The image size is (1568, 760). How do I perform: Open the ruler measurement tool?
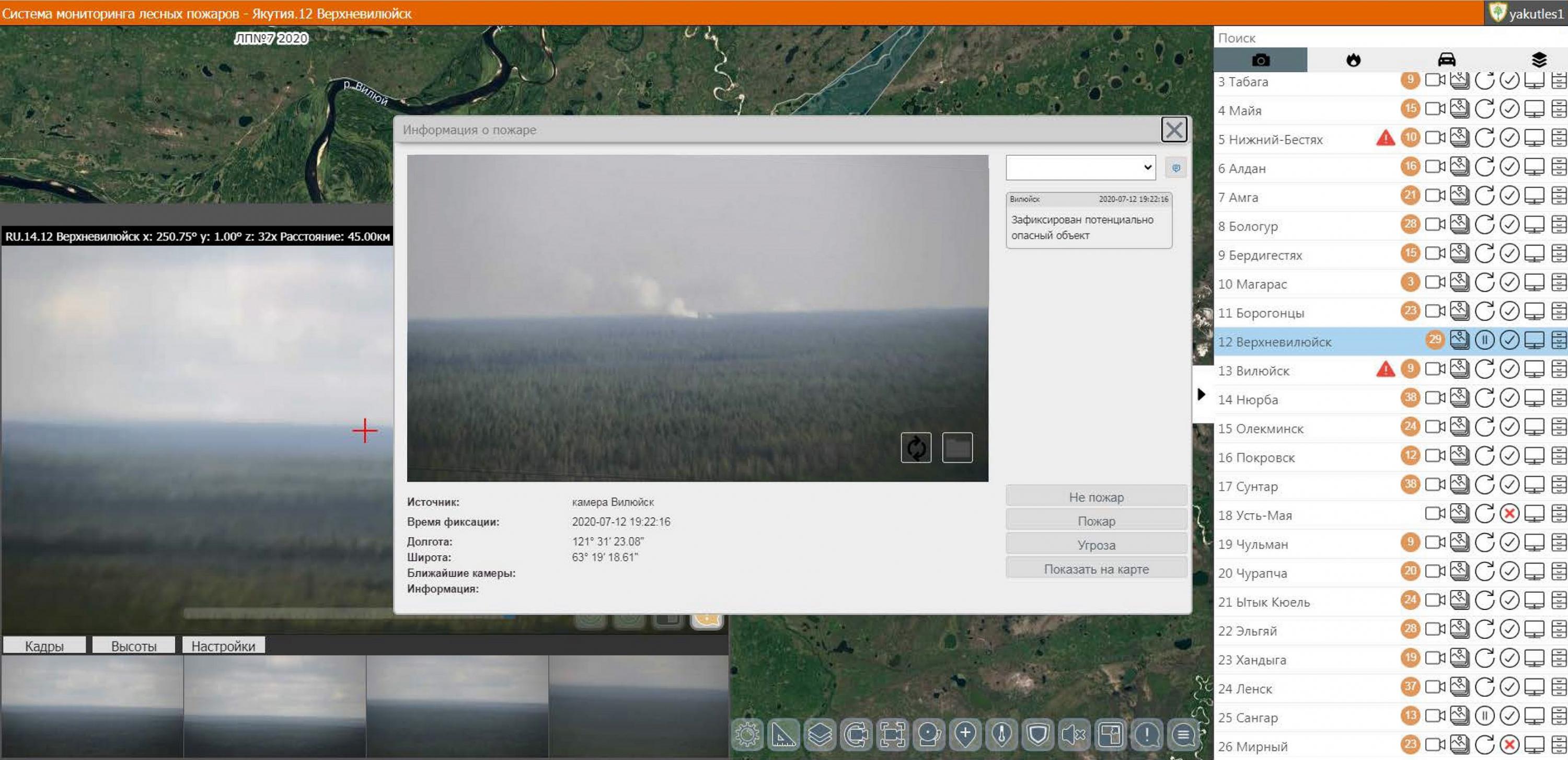[783, 735]
